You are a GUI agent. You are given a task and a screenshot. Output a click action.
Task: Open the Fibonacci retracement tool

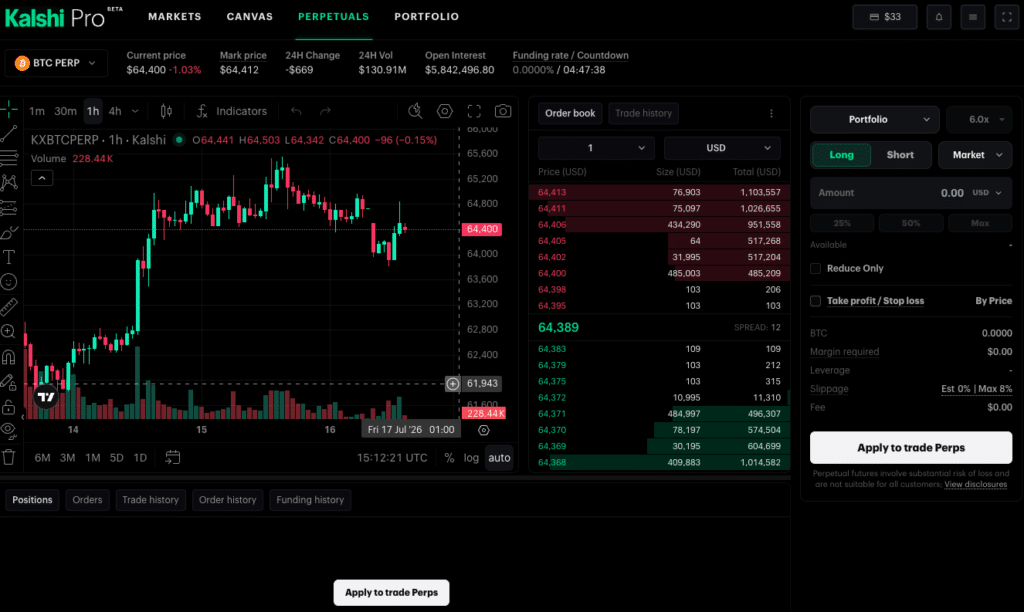[8, 157]
